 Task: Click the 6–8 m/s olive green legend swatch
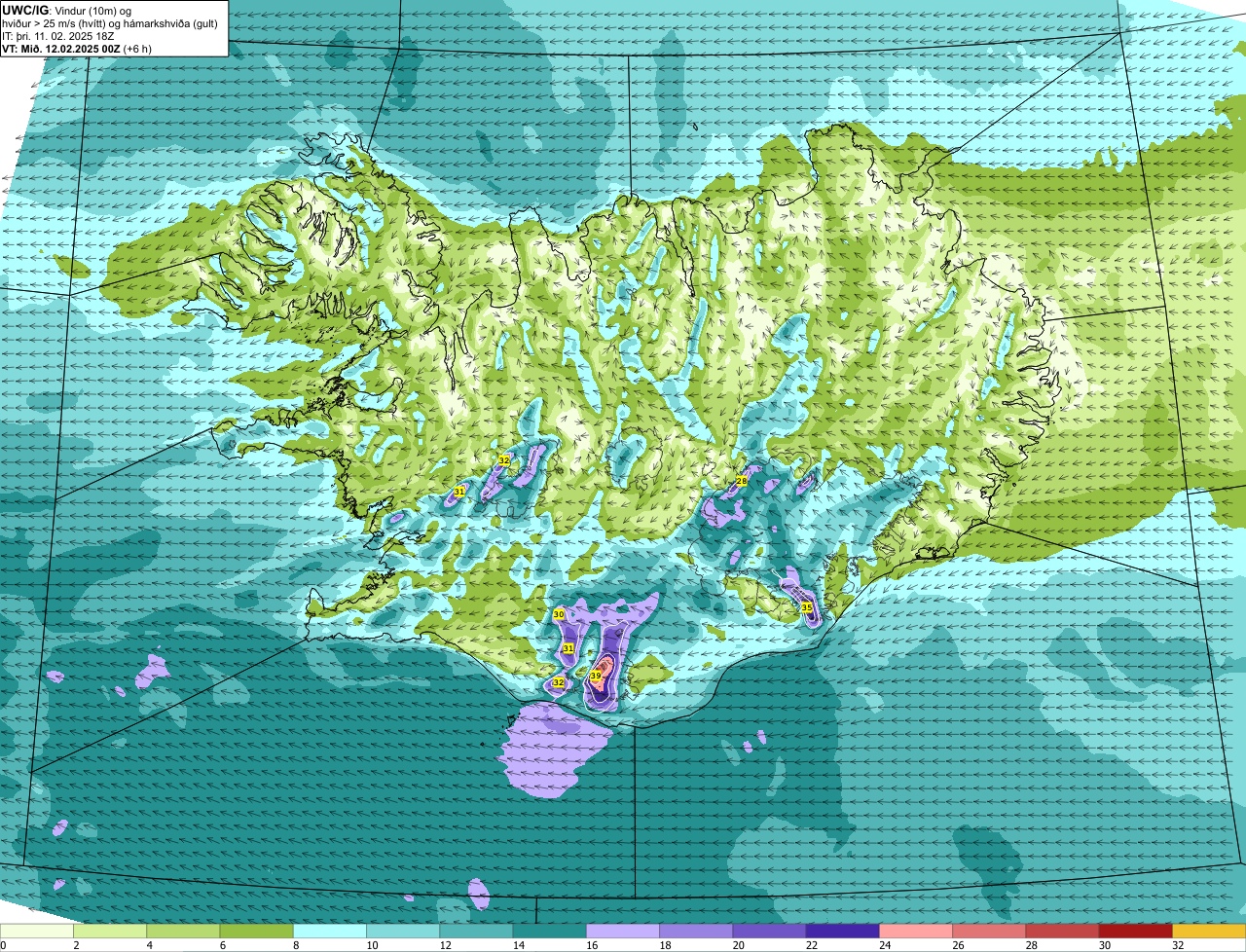click(x=257, y=932)
